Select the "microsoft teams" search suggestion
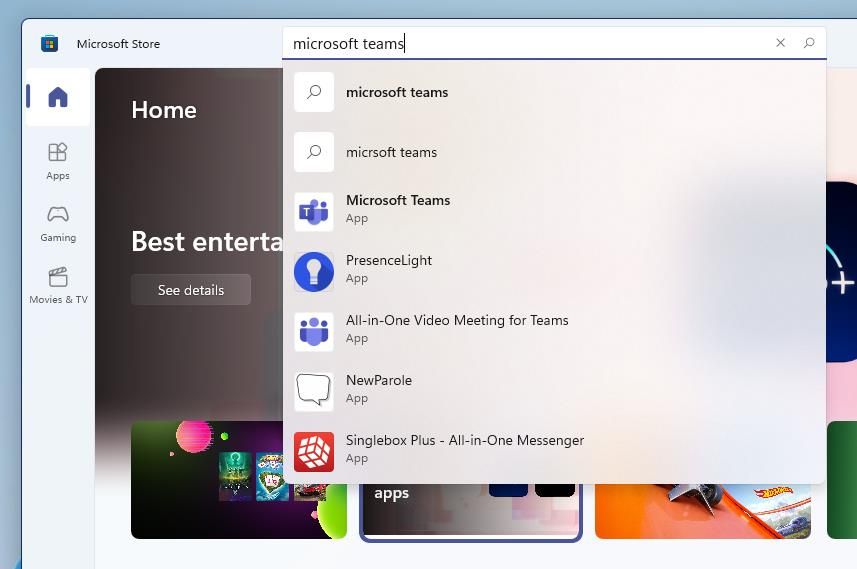This screenshot has height=569, width=857. click(554, 92)
